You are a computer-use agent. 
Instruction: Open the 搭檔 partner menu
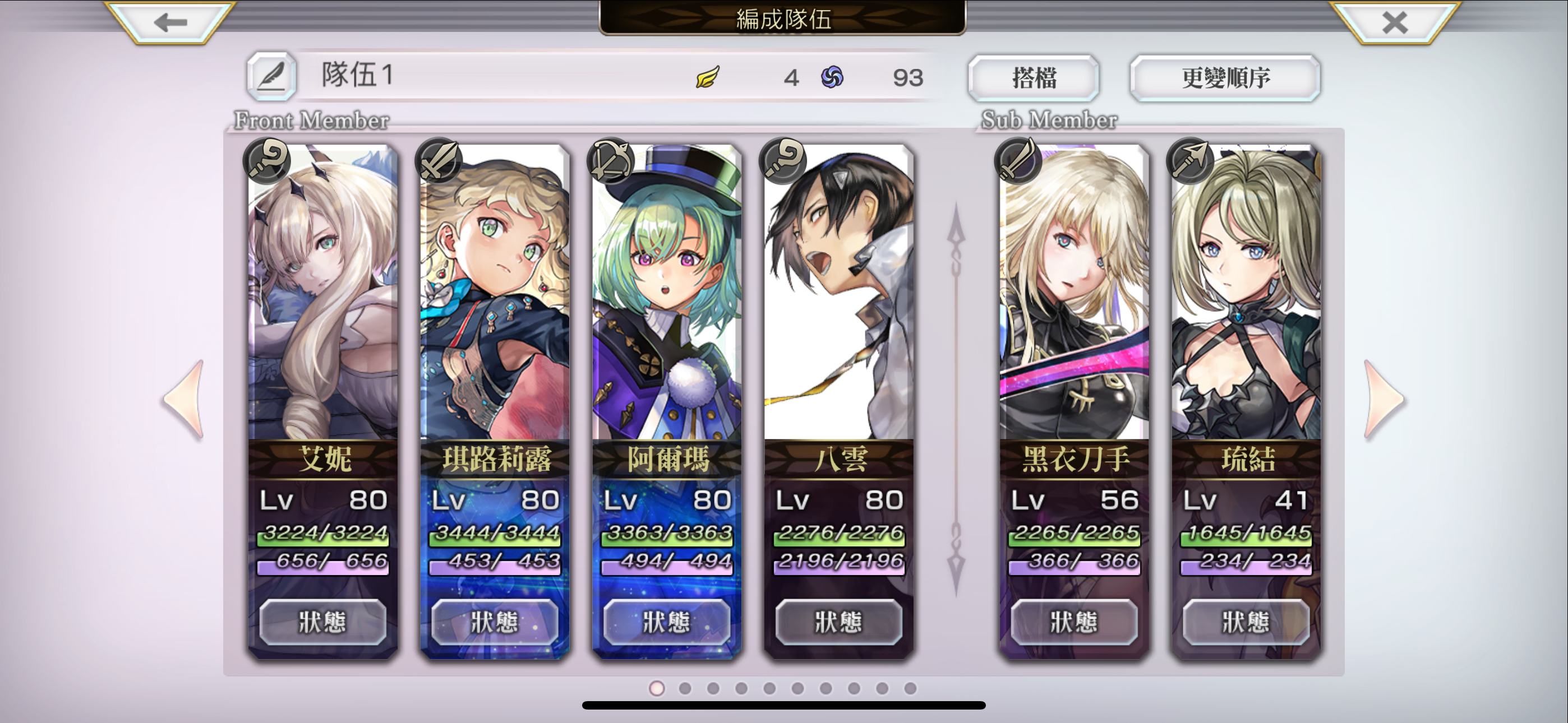coord(1034,78)
